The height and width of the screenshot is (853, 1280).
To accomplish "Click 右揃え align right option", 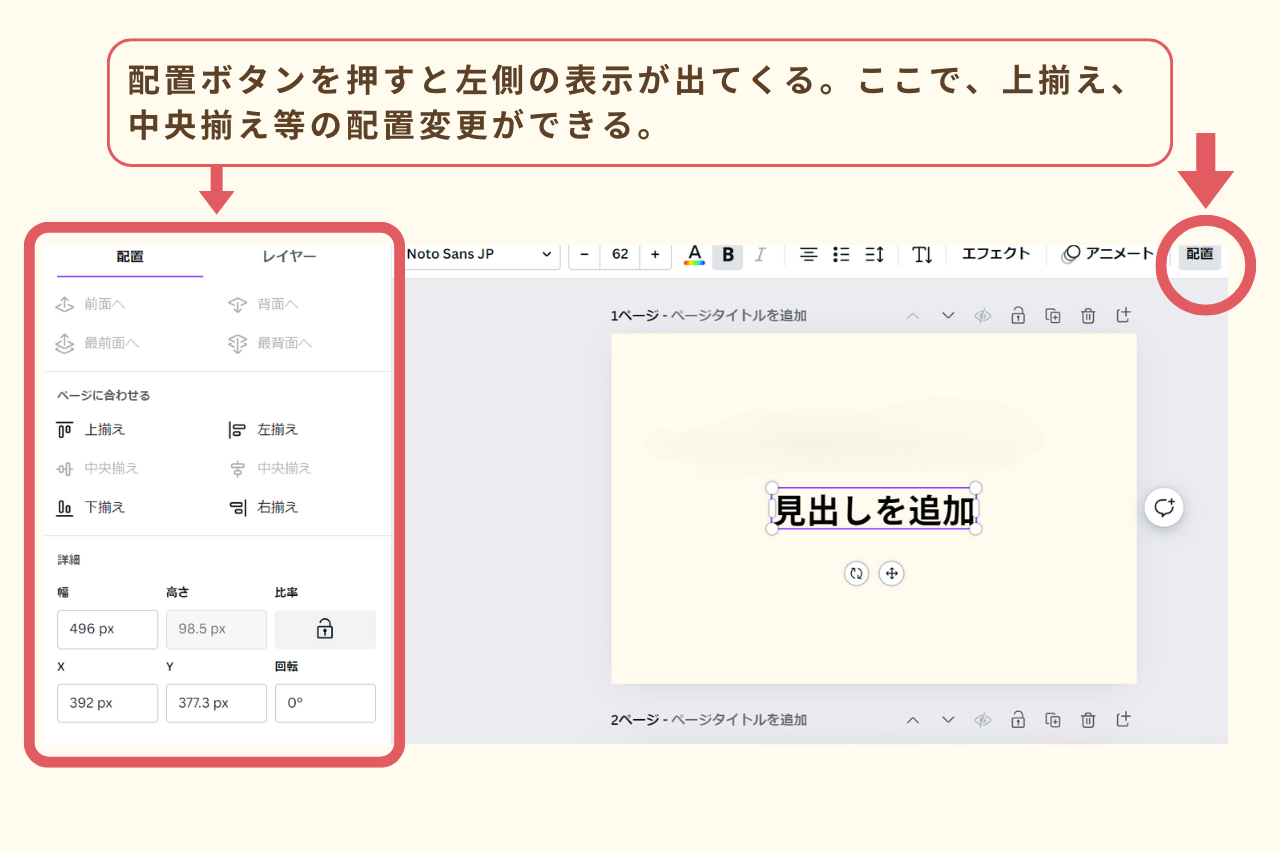I will tap(264, 508).
